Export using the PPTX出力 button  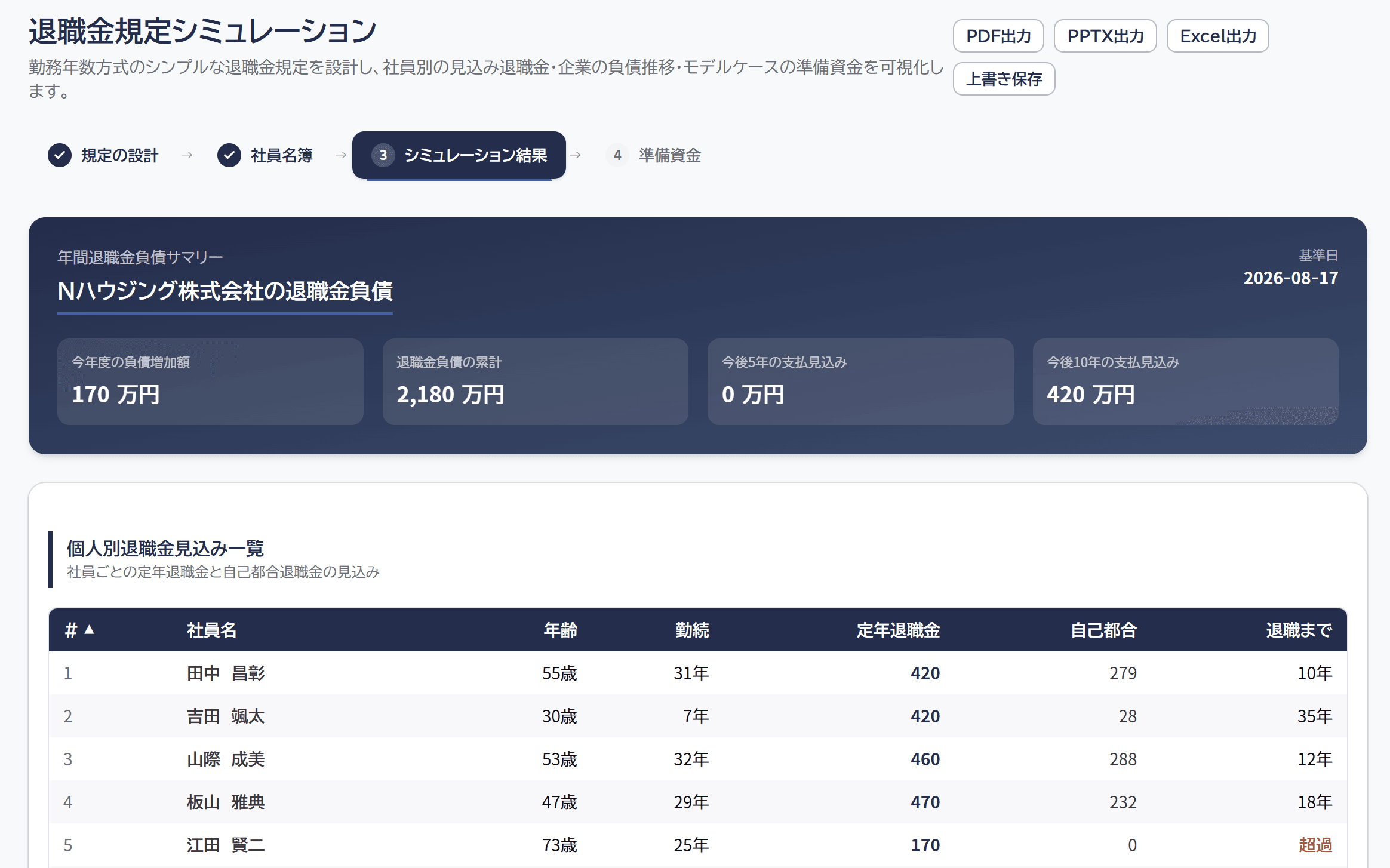coord(1105,36)
